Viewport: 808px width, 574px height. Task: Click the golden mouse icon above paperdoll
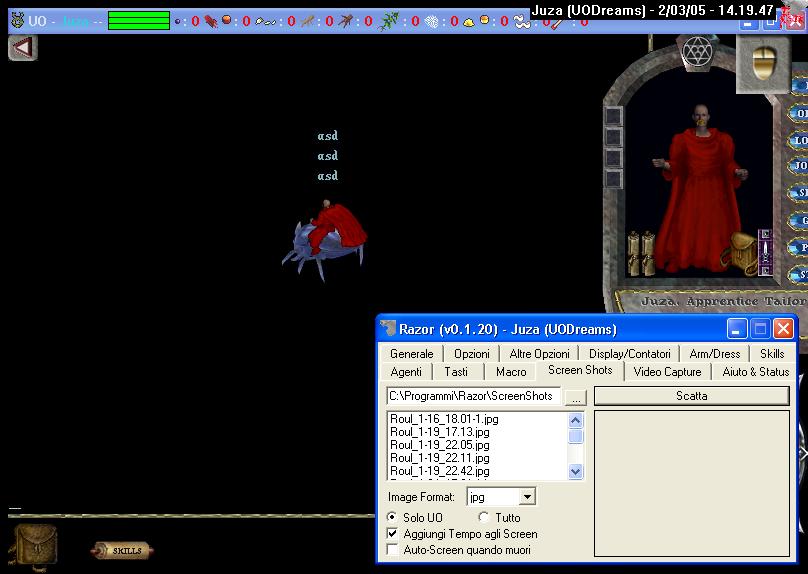click(763, 64)
